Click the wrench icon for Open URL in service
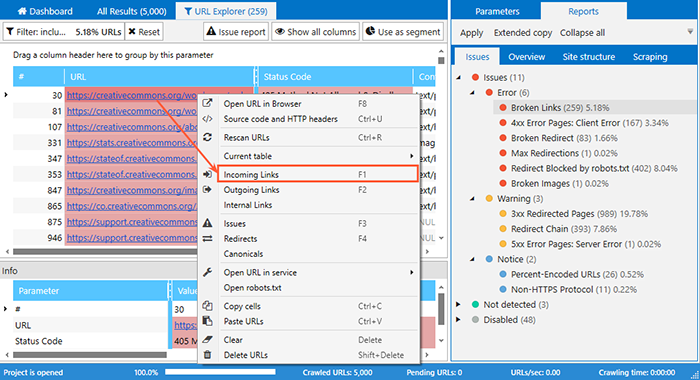Screen dimensions: 700x380 click(207, 272)
